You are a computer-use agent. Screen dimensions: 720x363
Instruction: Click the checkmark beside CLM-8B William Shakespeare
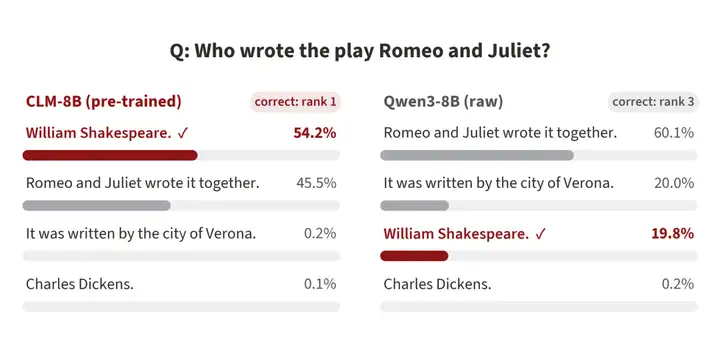[183, 134]
